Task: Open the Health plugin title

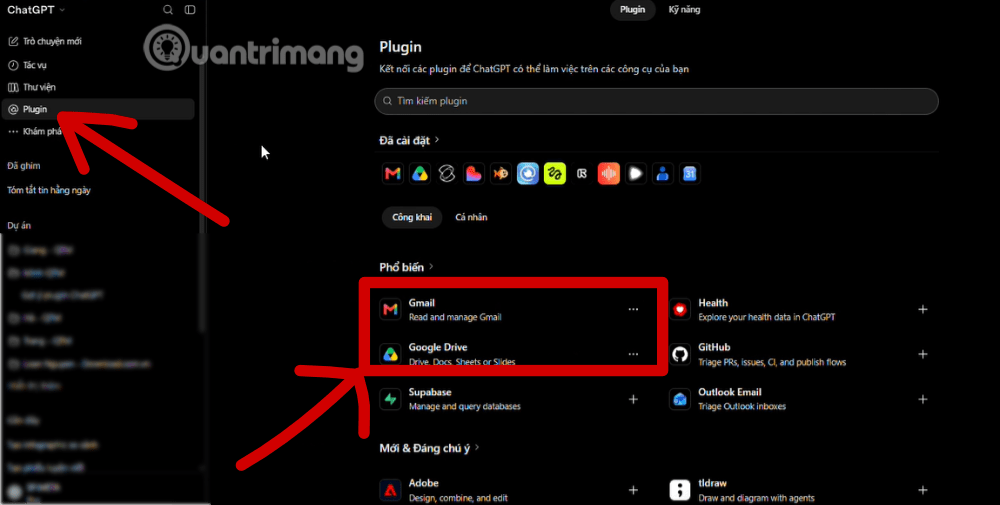Action: (713, 303)
